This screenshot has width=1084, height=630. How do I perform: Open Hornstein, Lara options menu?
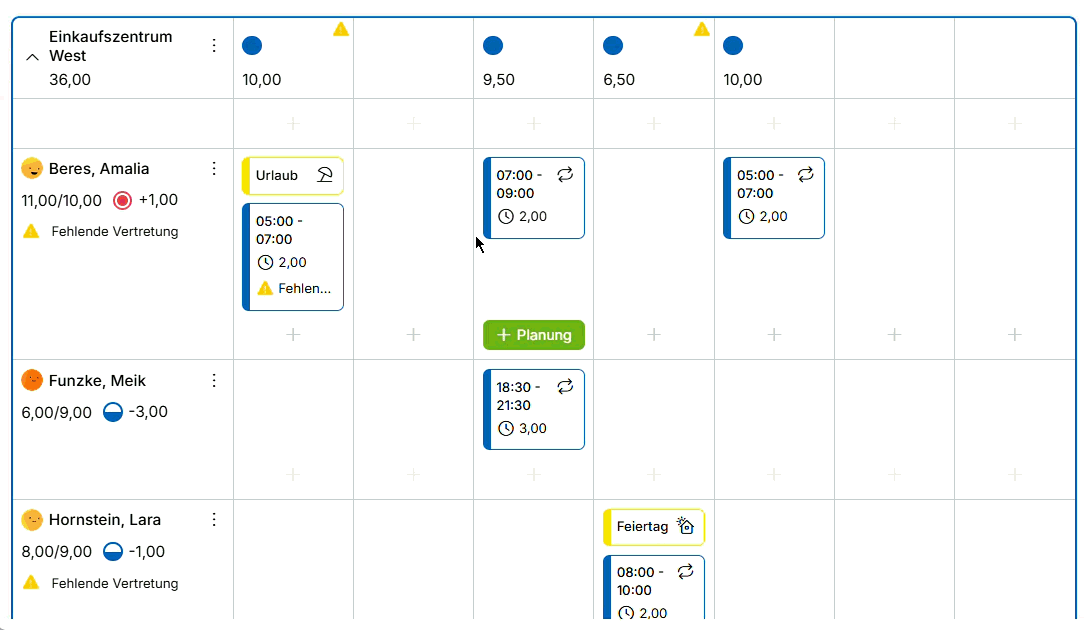point(214,519)
